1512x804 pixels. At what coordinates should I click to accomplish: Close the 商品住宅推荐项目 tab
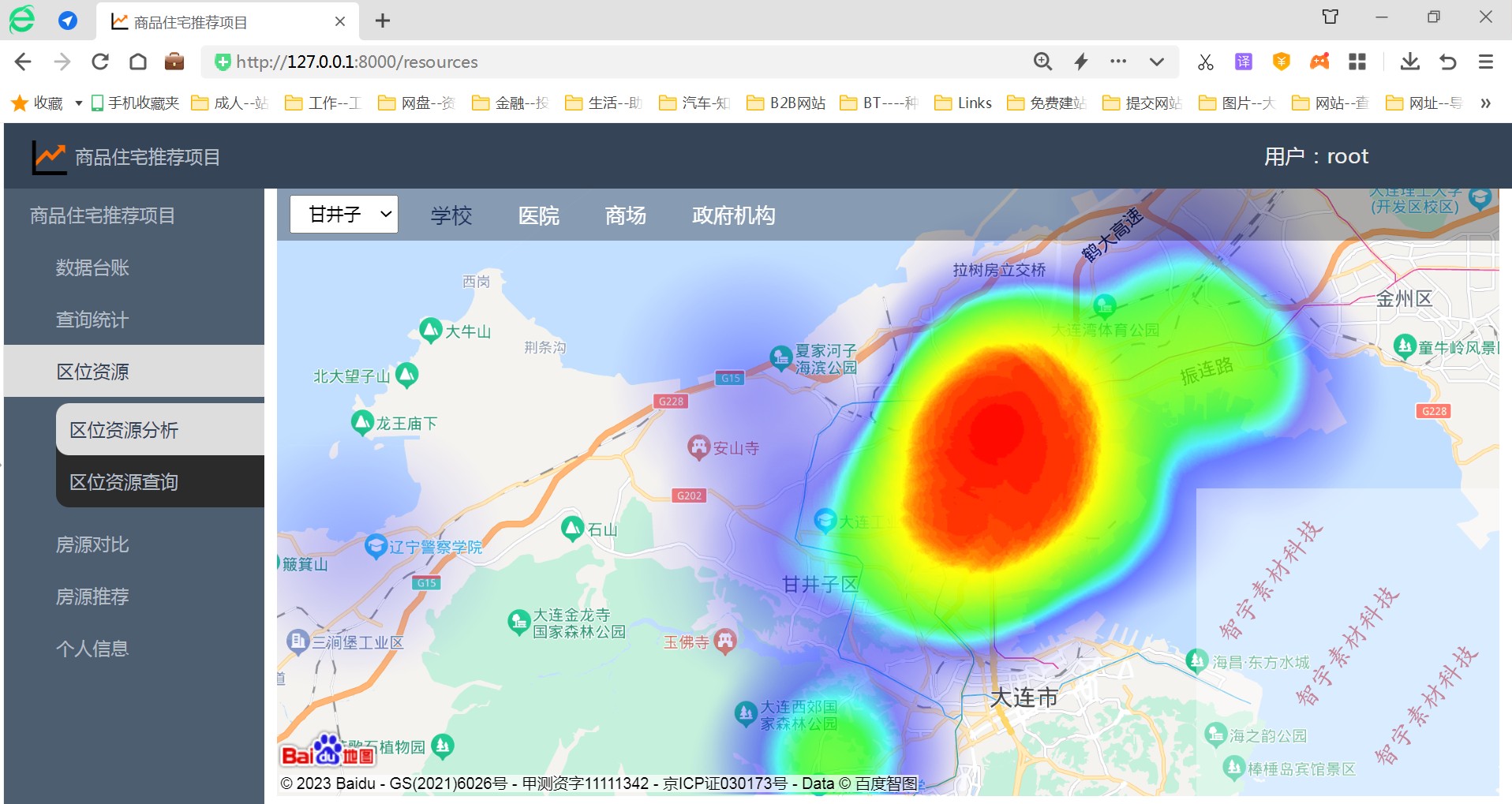tap(340, 21)
